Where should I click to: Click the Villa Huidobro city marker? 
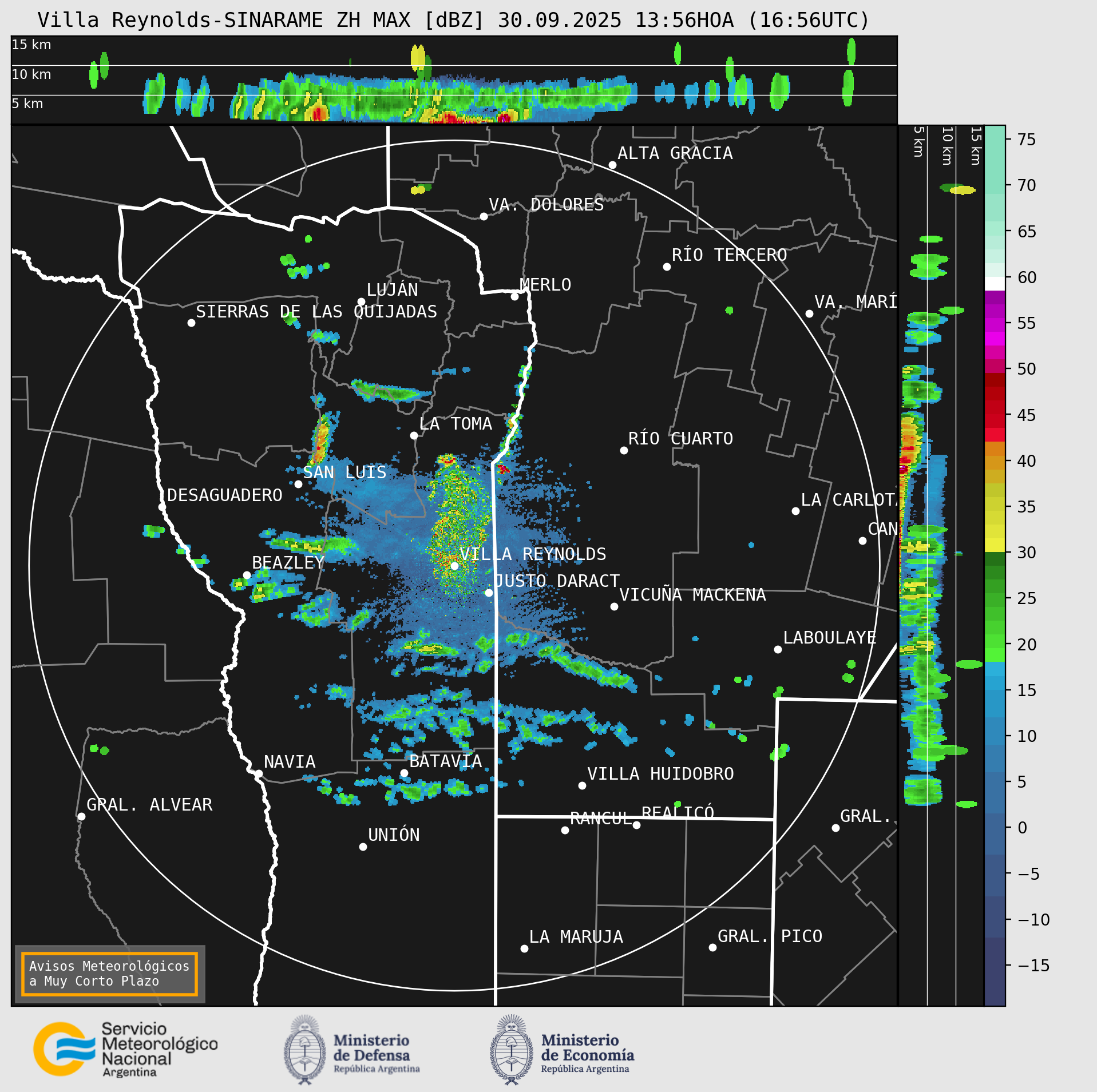coord(582,785)
